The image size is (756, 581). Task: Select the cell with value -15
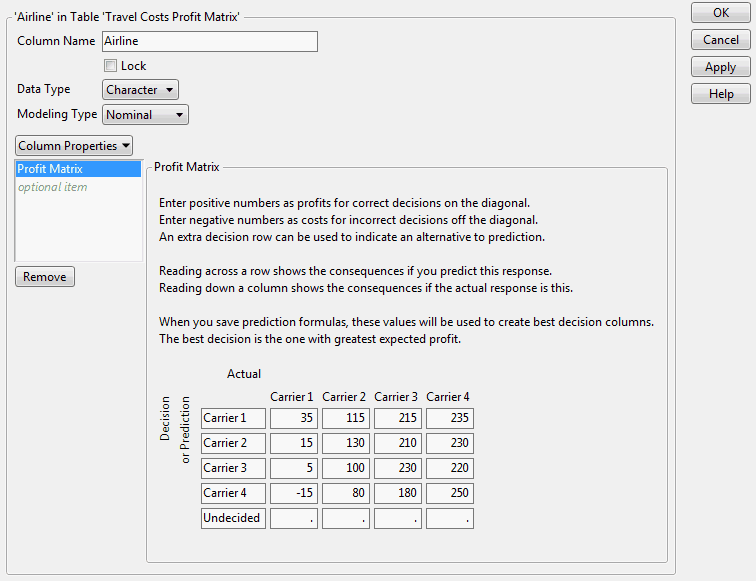coord(293,493)
